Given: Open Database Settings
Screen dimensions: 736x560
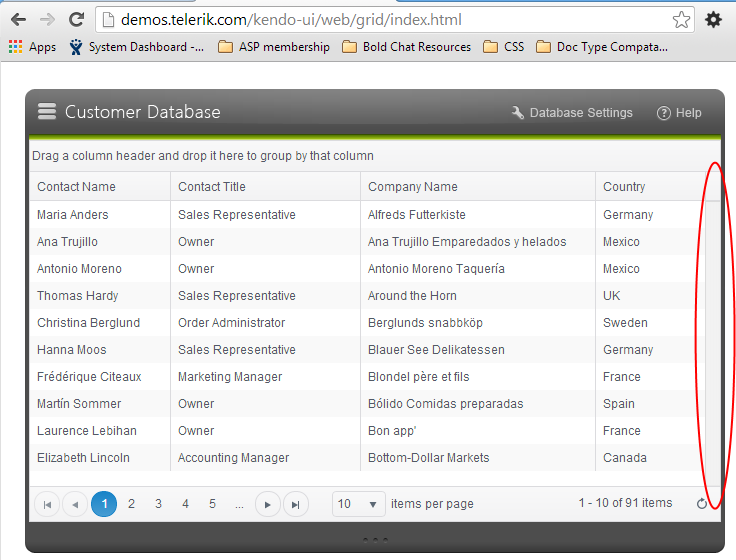Looking at the screenshot, I should (x=572, y=113).
